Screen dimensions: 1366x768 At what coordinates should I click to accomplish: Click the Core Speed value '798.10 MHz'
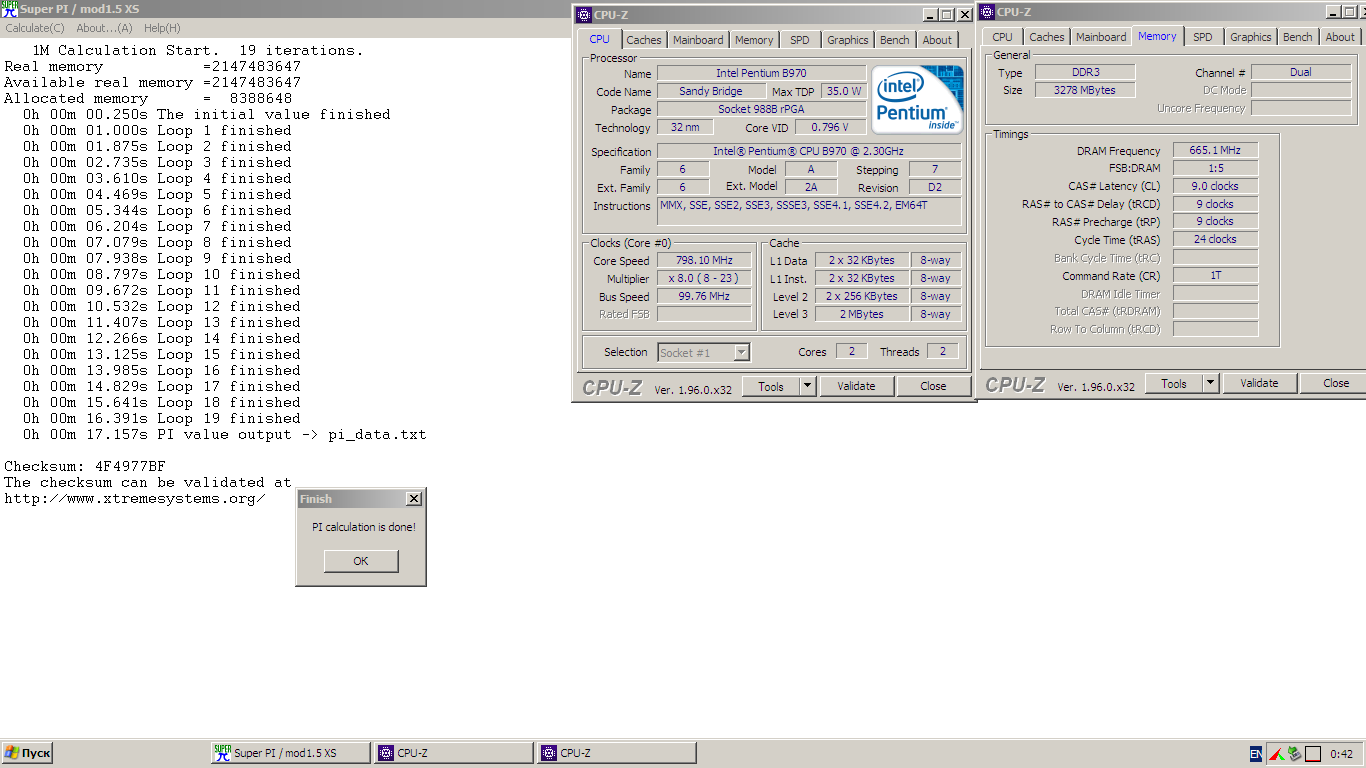coord(704,261)
